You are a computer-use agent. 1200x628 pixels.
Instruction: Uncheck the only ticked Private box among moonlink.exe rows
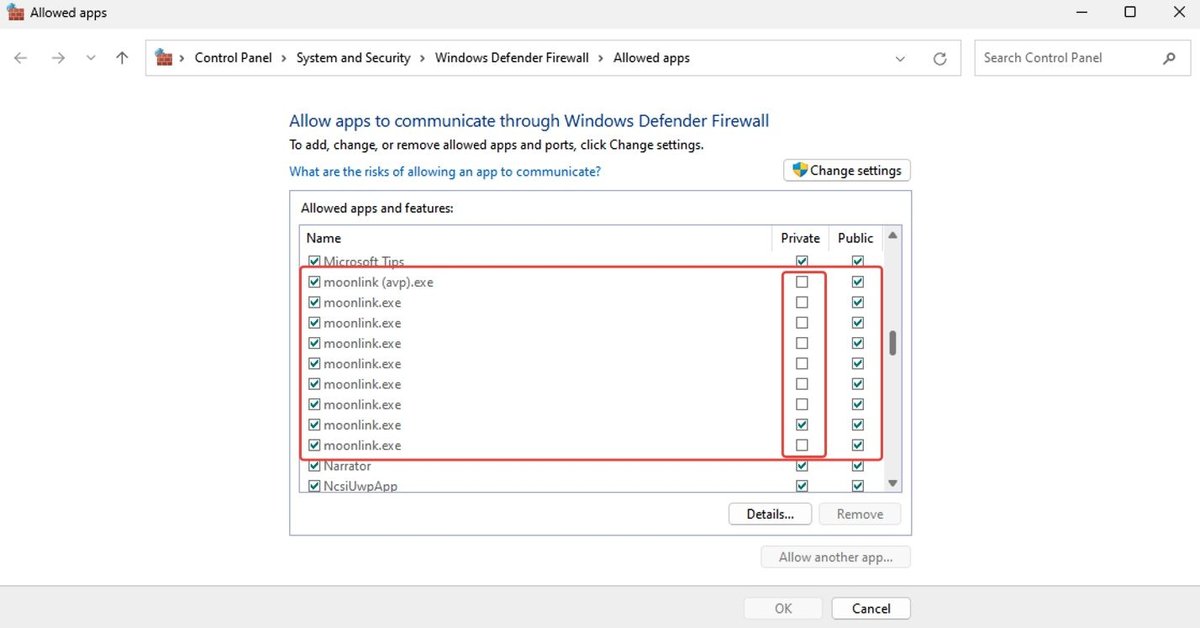802,425
